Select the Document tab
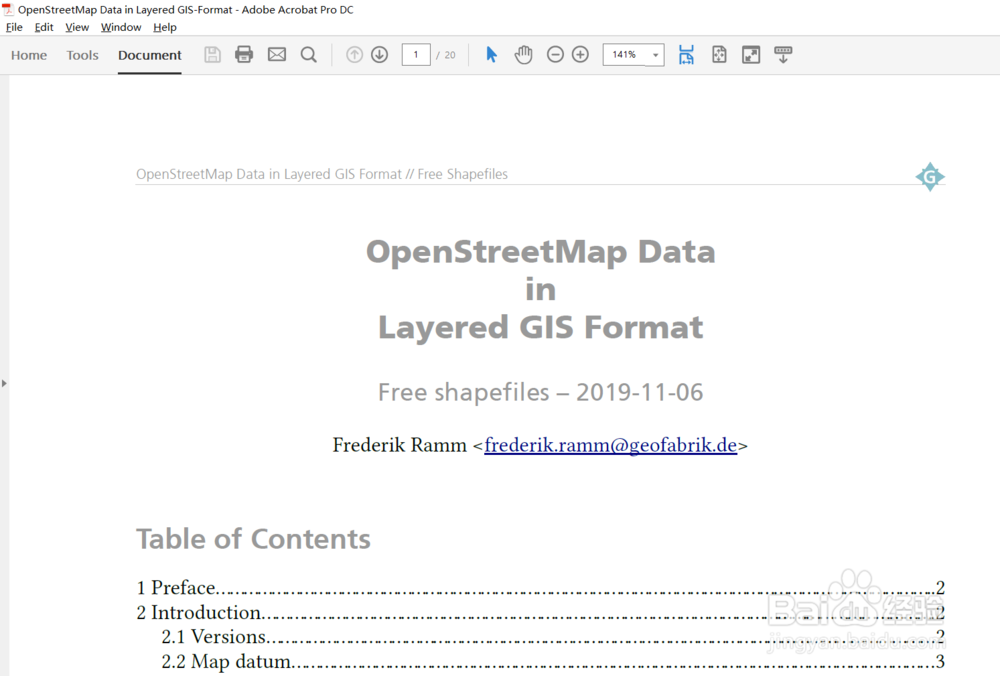1000x676 pixels. 150,55
